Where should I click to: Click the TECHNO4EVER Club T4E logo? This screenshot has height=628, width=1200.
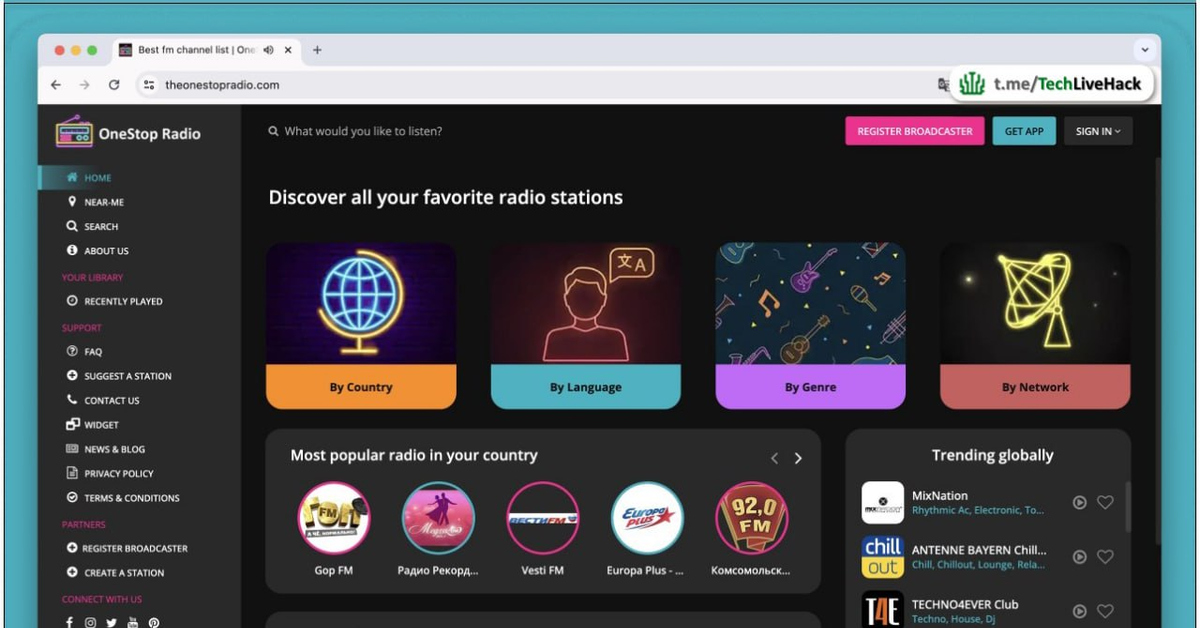point(883,610)
